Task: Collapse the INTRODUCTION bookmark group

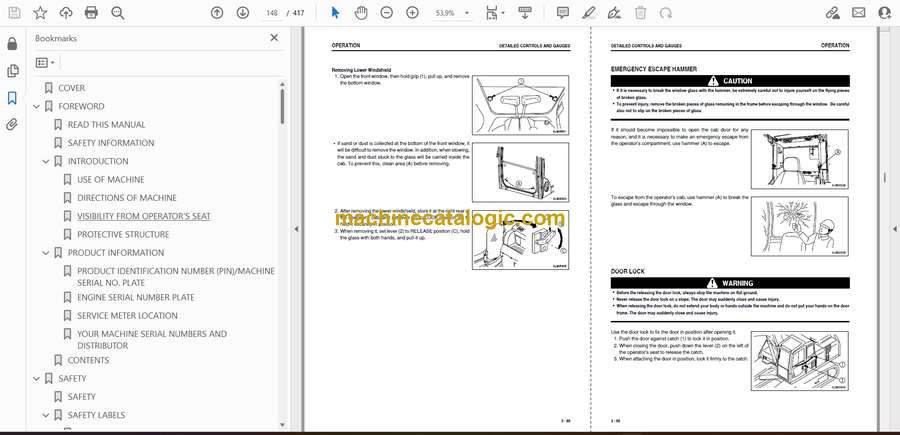Action: pyautogui.click(x=46, y=161)
